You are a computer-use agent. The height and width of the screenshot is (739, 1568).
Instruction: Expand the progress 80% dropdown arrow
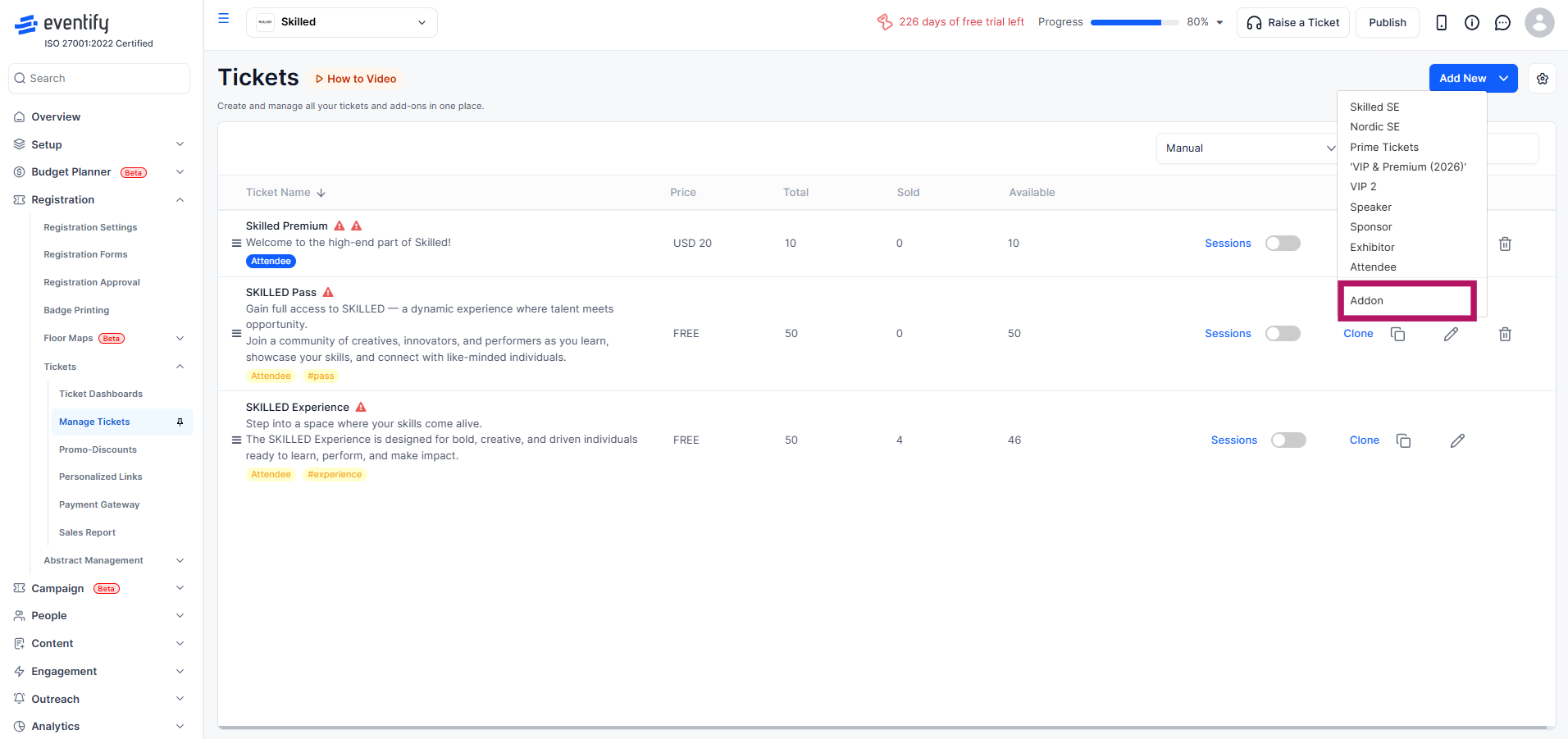click(x=1219, y=22)
